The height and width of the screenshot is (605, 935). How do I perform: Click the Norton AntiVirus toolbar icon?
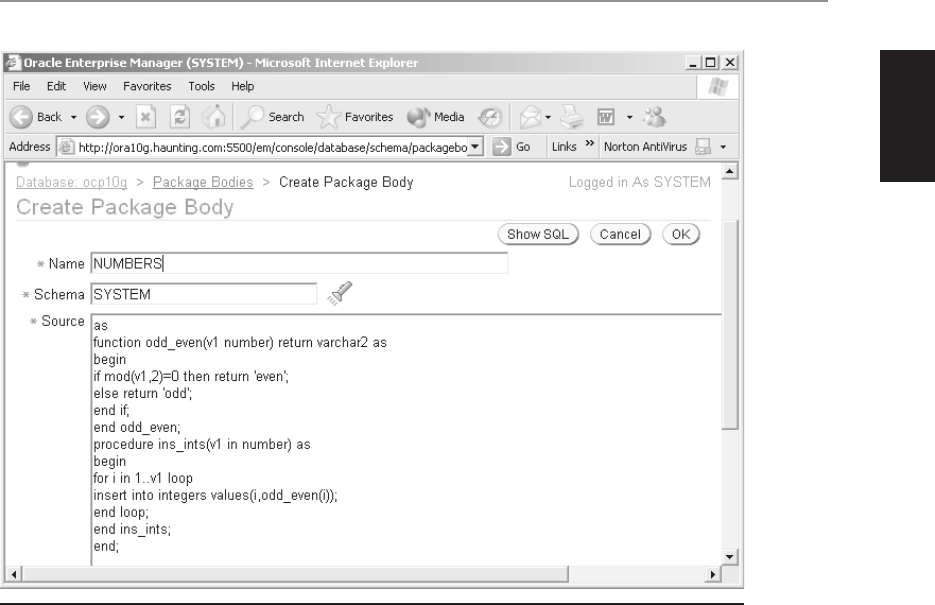(x=704, y=147)
